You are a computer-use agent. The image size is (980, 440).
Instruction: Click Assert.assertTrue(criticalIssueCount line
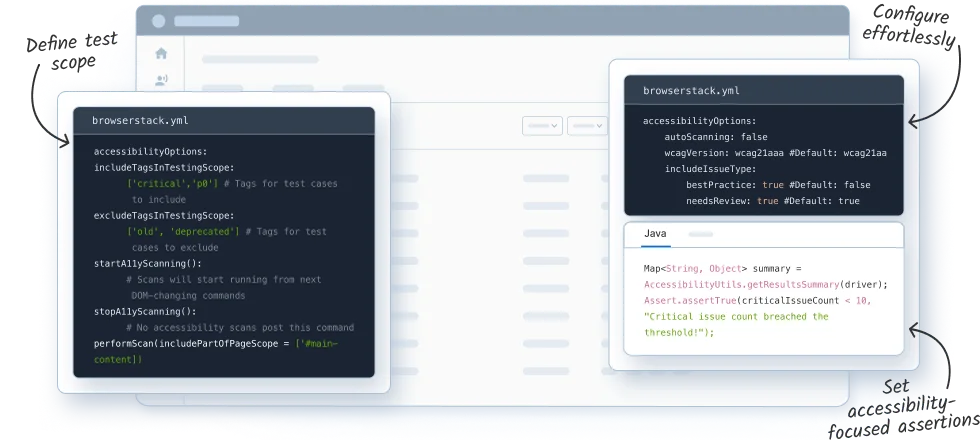(x=758, y=301)
